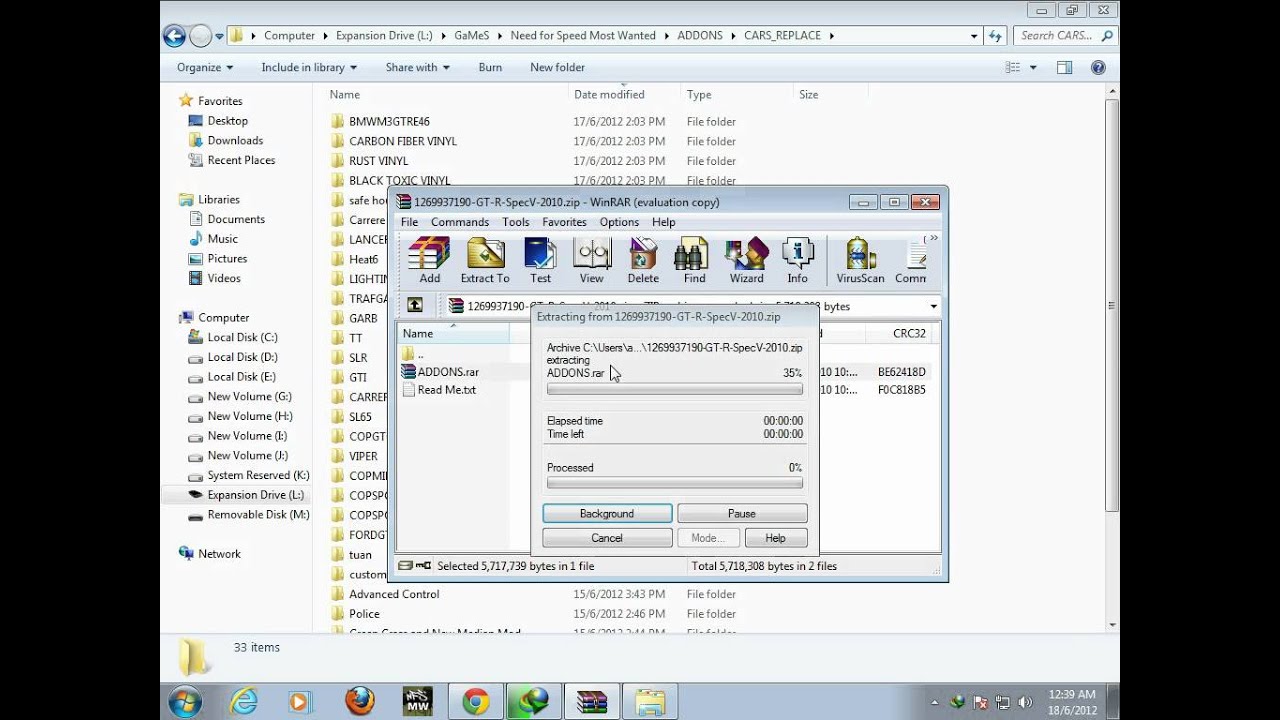Open the Include in library dropdown
The width and height of the screenshot is (1280, 720).
pos(309,67)
